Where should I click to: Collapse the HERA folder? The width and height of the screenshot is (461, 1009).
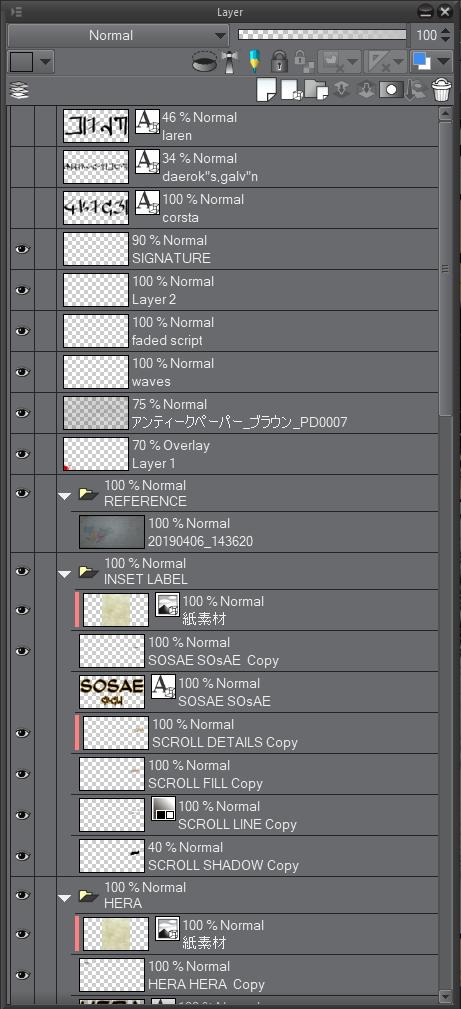pos(64,897)
